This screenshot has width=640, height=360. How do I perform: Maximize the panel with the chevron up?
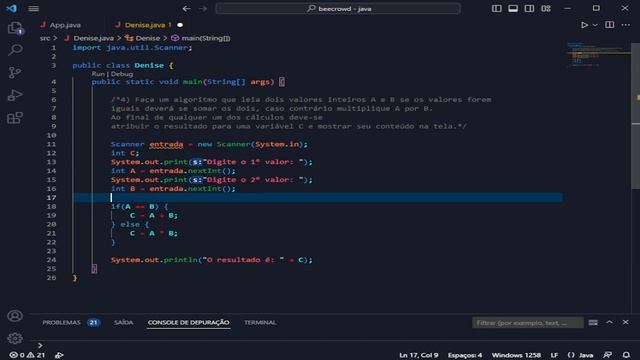pyautogui.click(x=609, y=322)
